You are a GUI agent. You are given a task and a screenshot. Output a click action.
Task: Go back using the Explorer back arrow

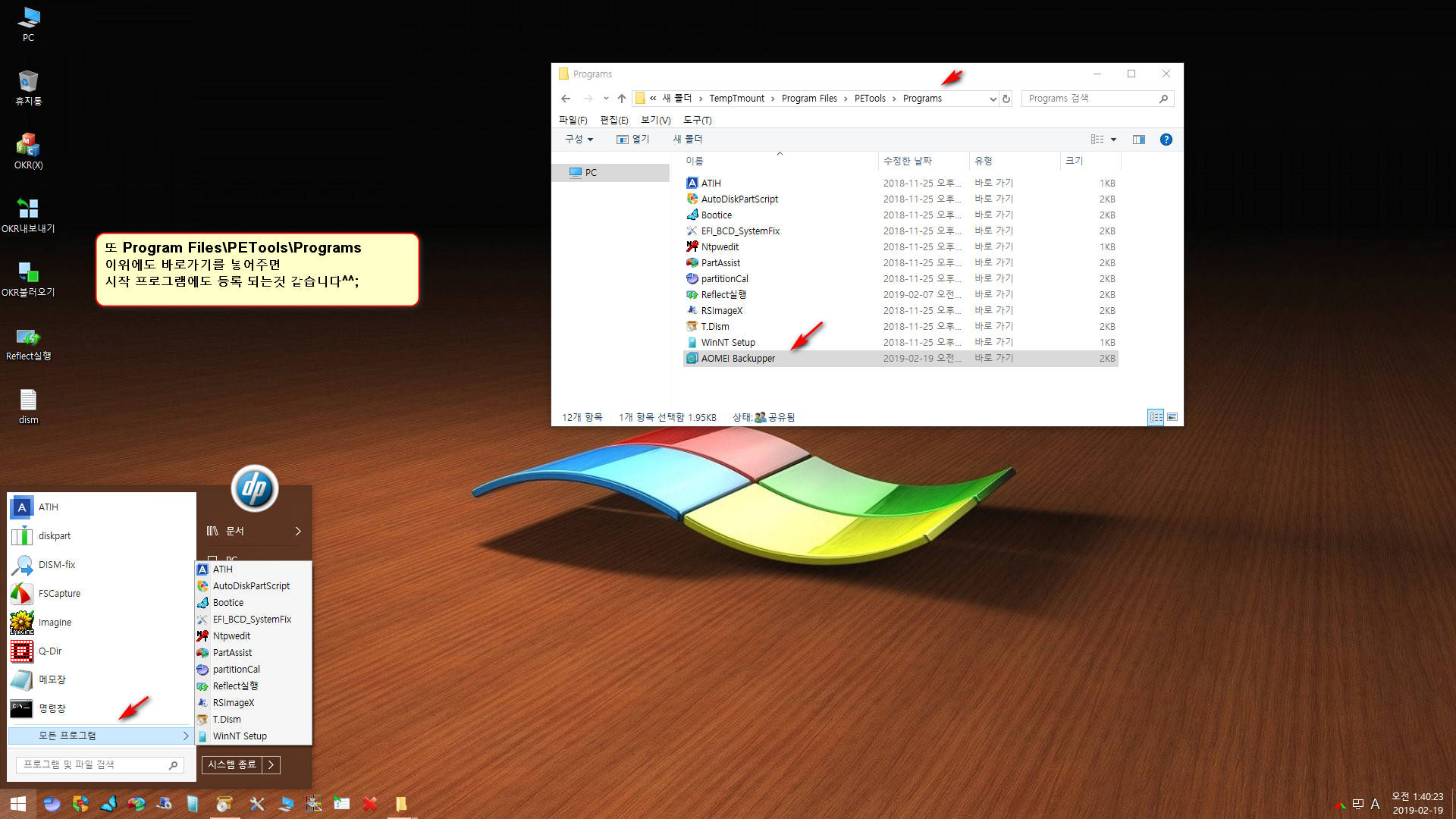pyautogui.click(x=566, y=99)
